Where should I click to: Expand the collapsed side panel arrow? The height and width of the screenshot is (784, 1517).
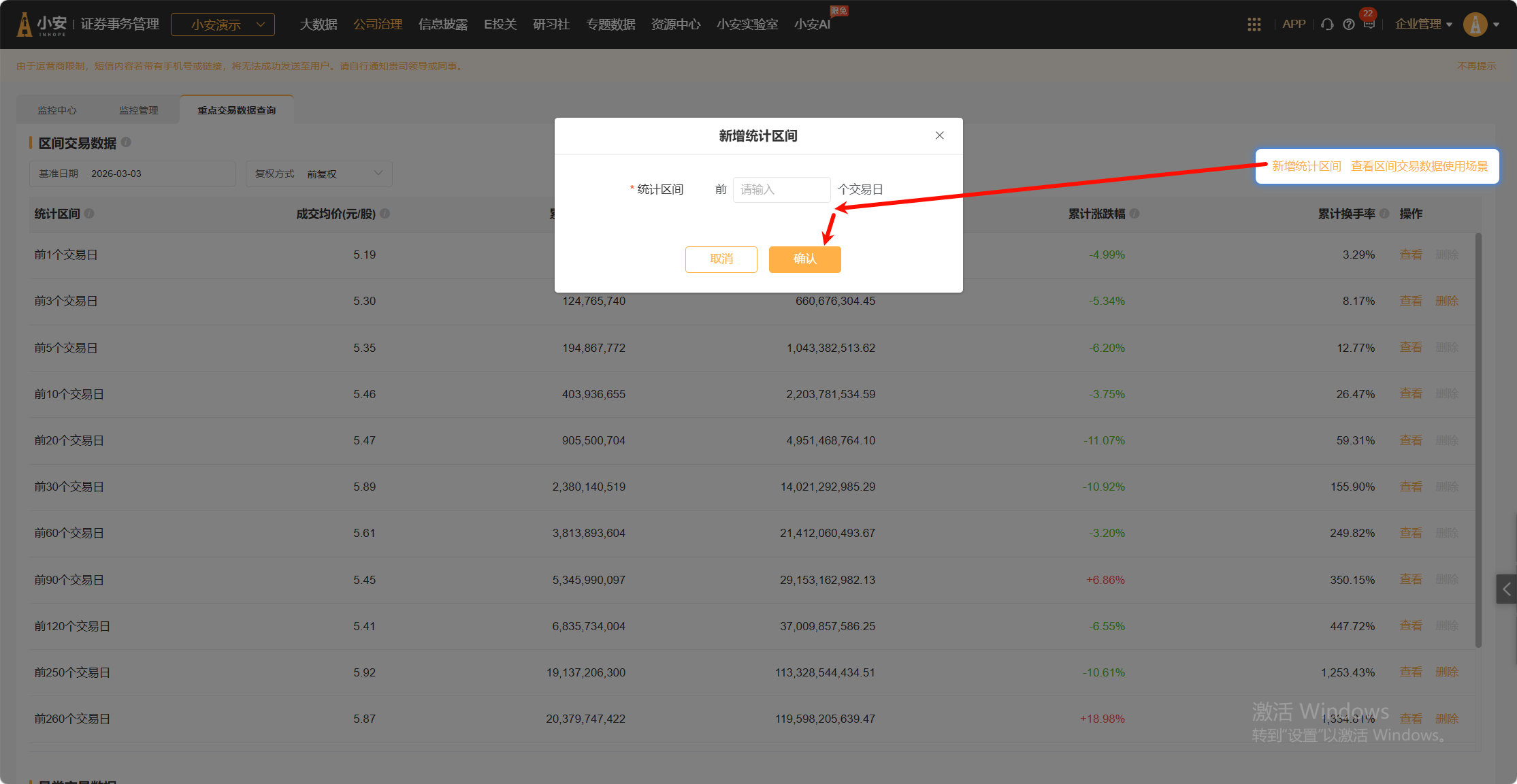click(x=1506, y=589)
